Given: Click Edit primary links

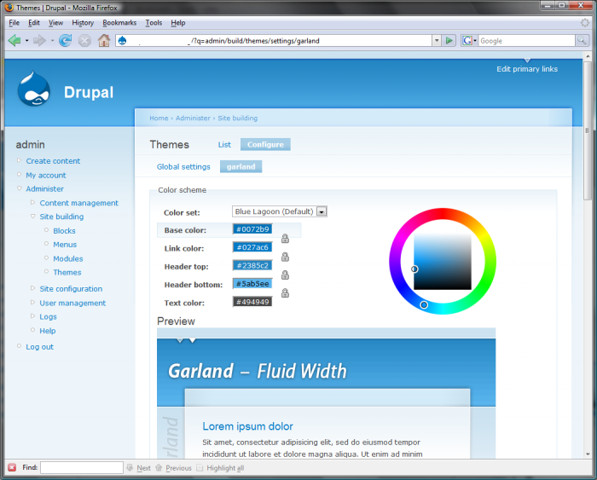Looking at the screenshot, I should tap(527, 69).
